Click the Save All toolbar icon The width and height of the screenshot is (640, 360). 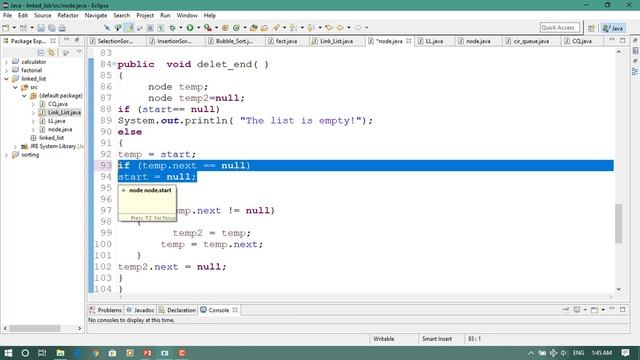click(x=51, y=28)
